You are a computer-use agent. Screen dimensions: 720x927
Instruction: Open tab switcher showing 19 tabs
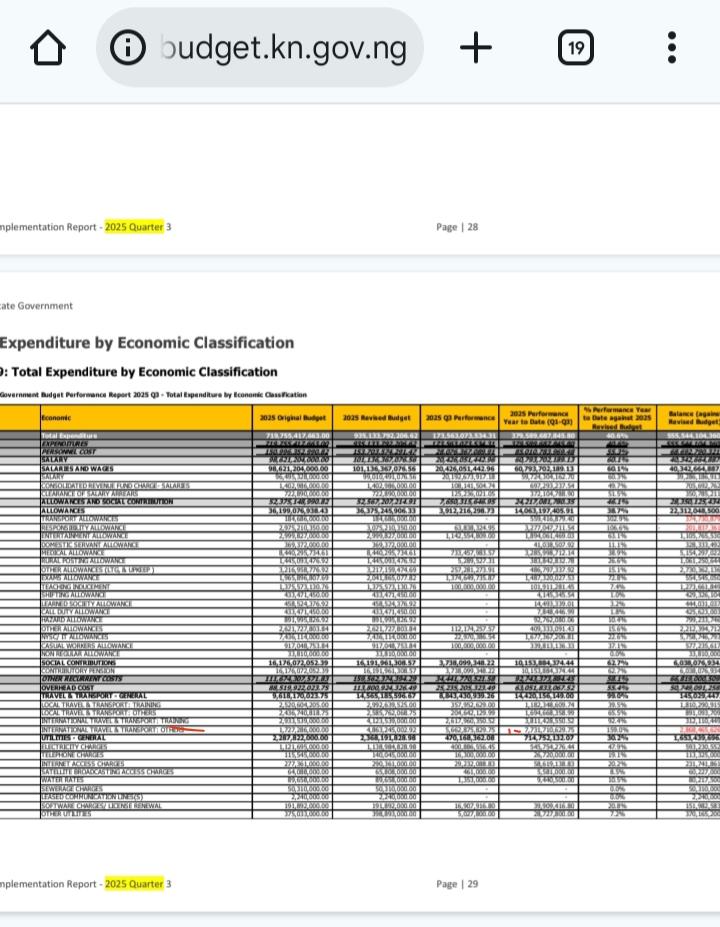(x=576, y=47)
